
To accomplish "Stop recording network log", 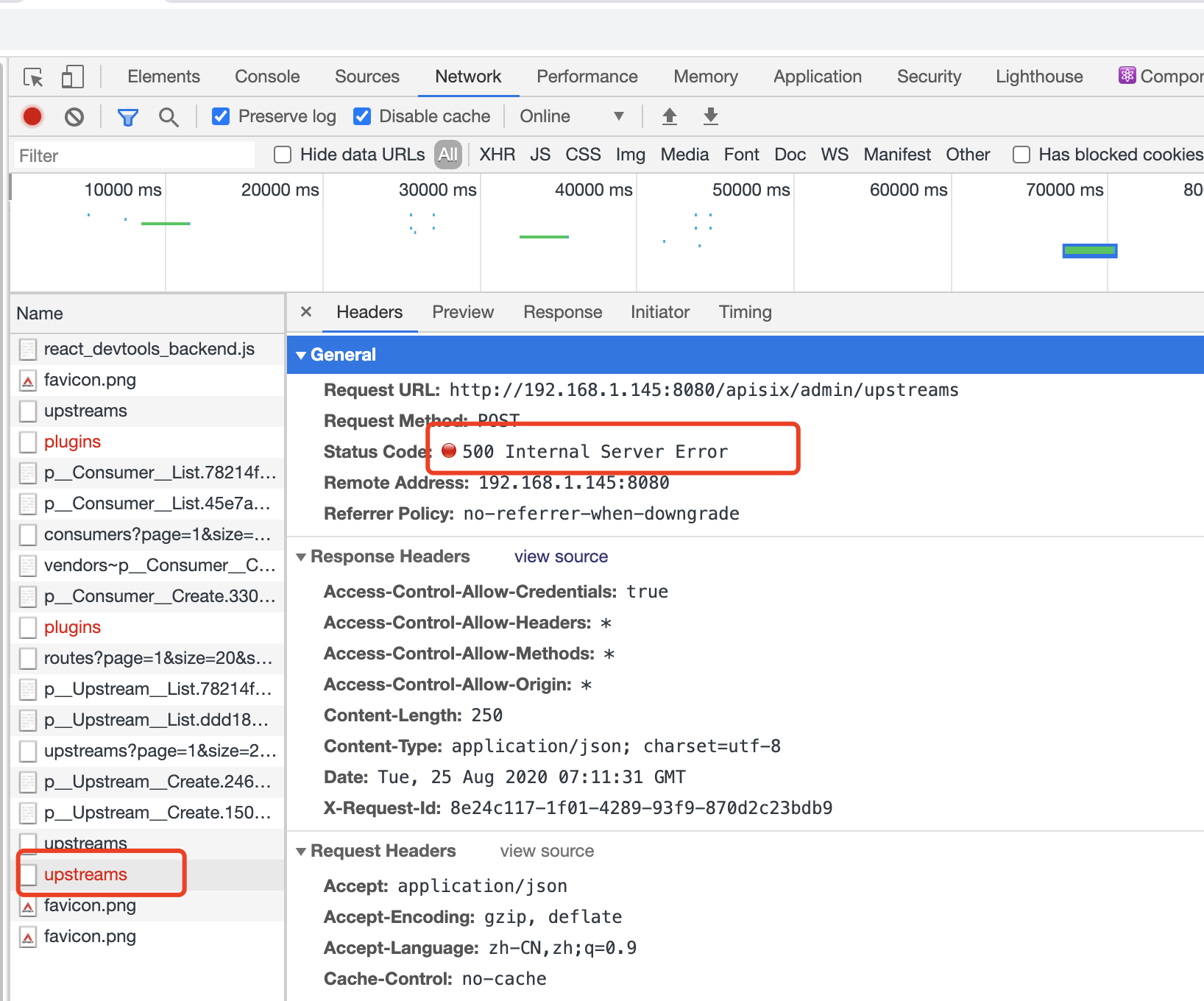I will pyautogui.click(x=32, y=116).
